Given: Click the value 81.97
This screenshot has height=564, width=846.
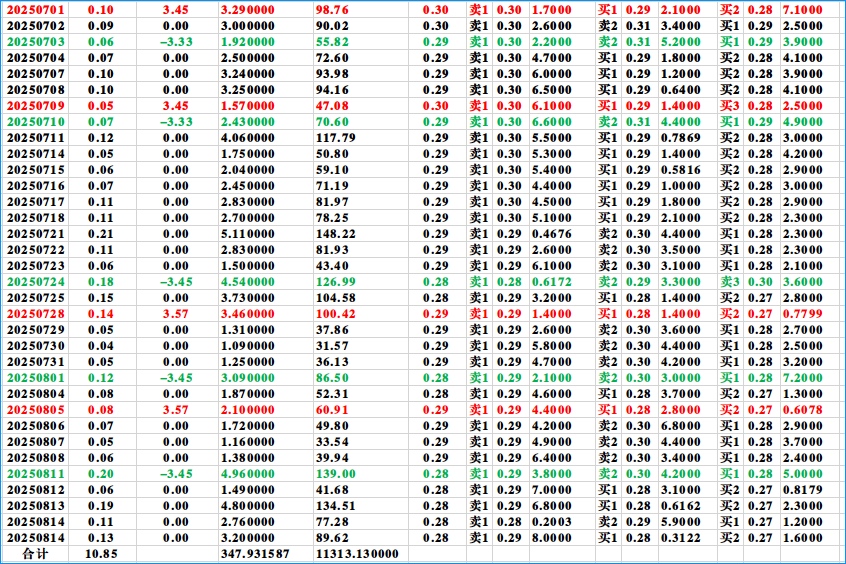Looking at the screenshot, I should point(332,202).
